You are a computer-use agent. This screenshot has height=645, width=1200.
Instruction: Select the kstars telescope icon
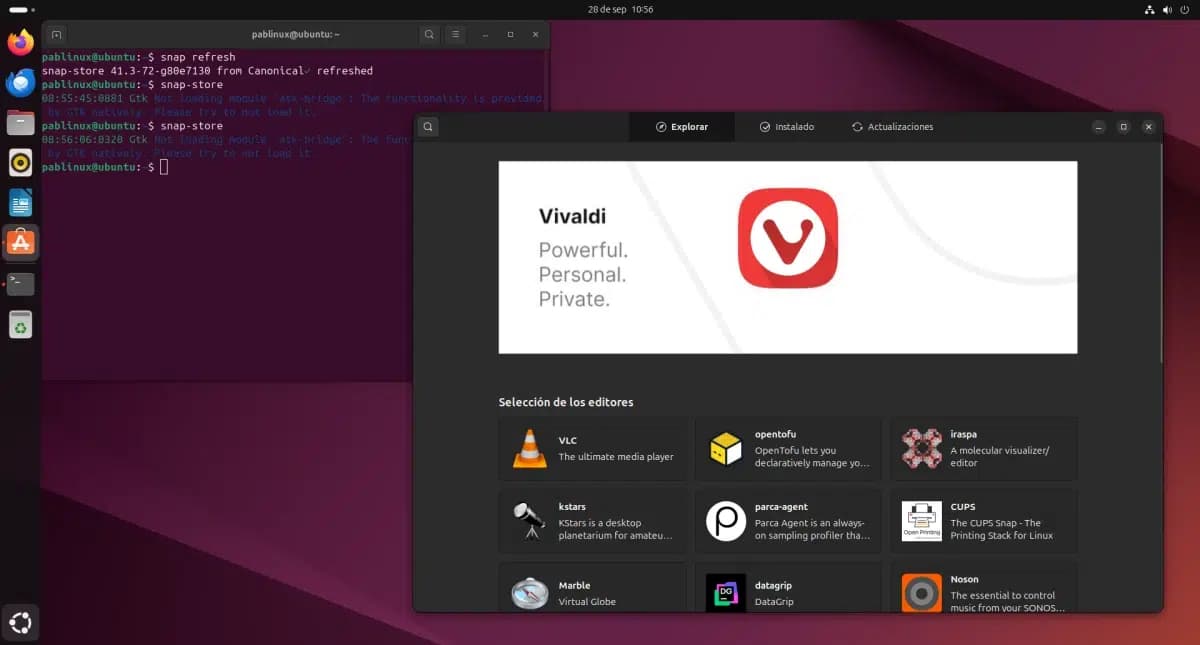[529, 521]
